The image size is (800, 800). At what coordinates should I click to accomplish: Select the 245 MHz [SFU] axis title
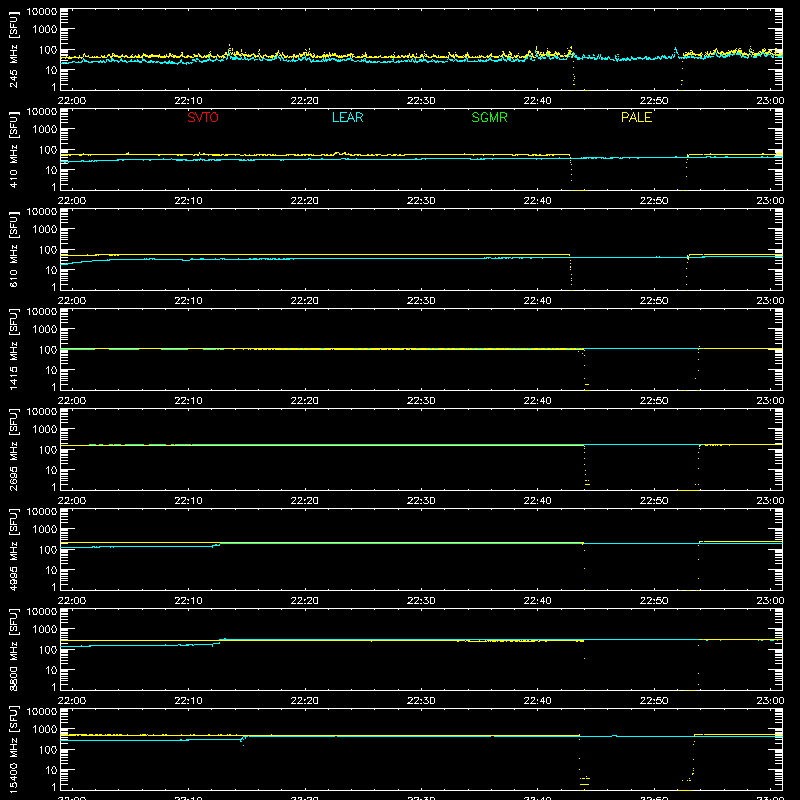point(13,49)
